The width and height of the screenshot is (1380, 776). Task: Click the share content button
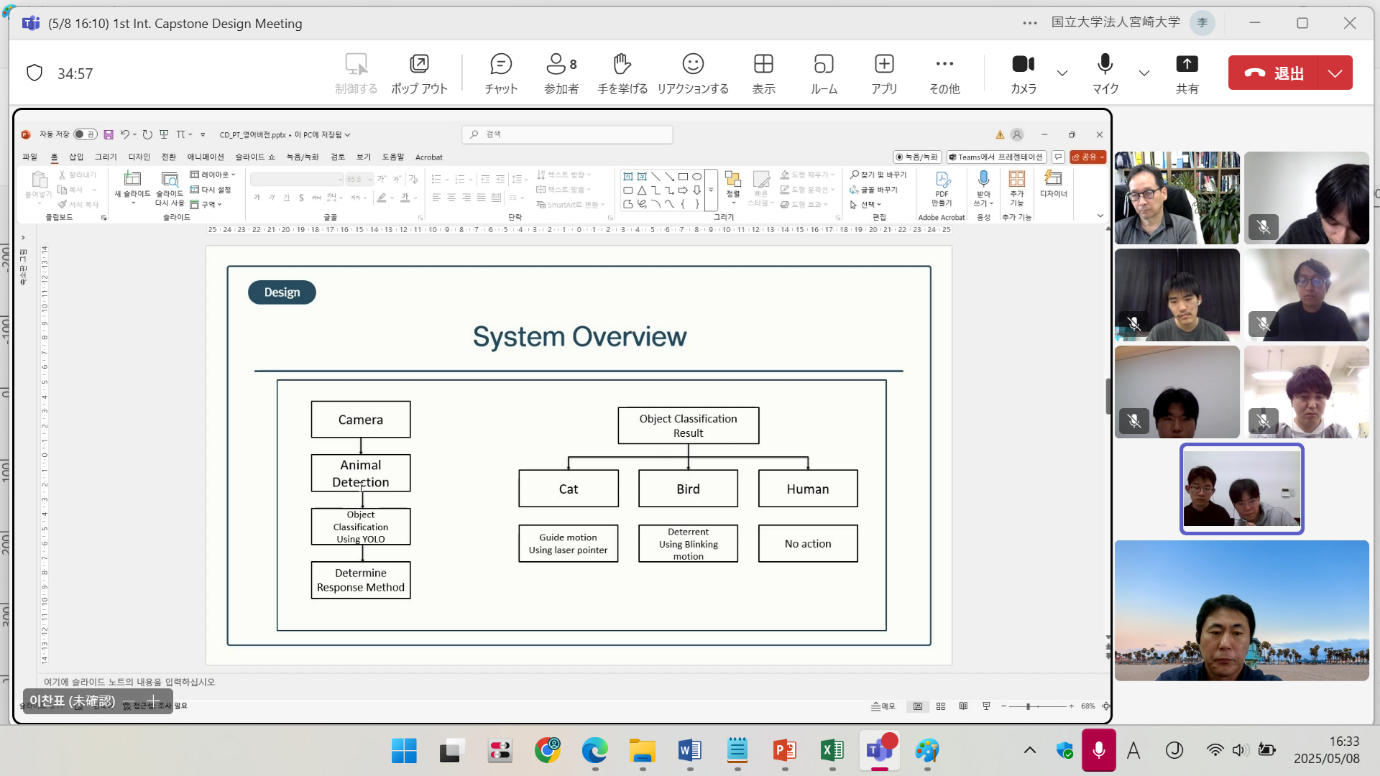point(1187,73)
